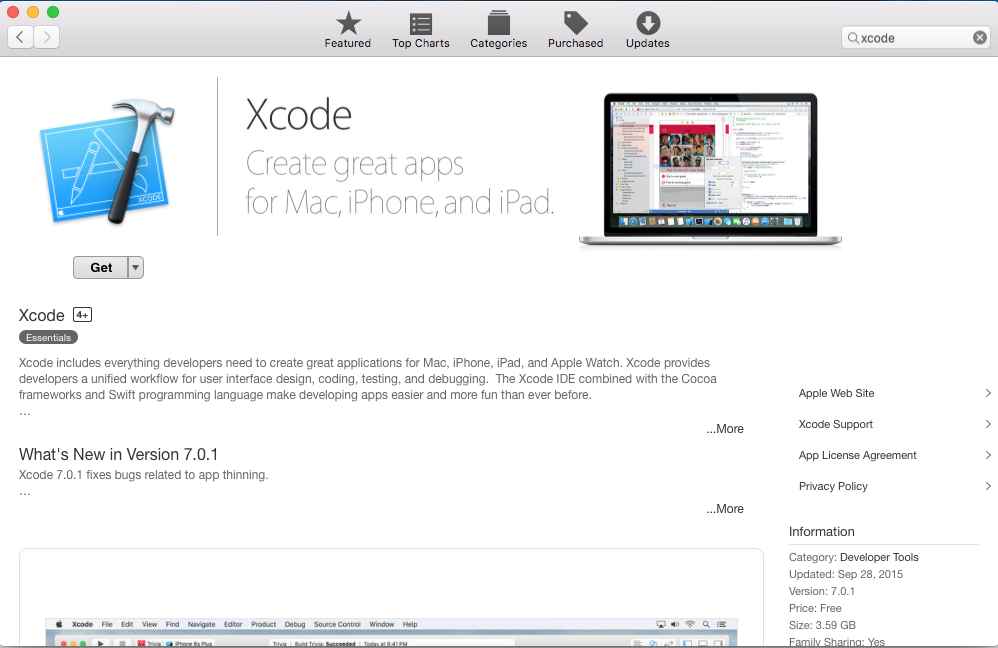Get the Xcode app
The width and height of the screenshot is (998, 648).
coord(101,268)
